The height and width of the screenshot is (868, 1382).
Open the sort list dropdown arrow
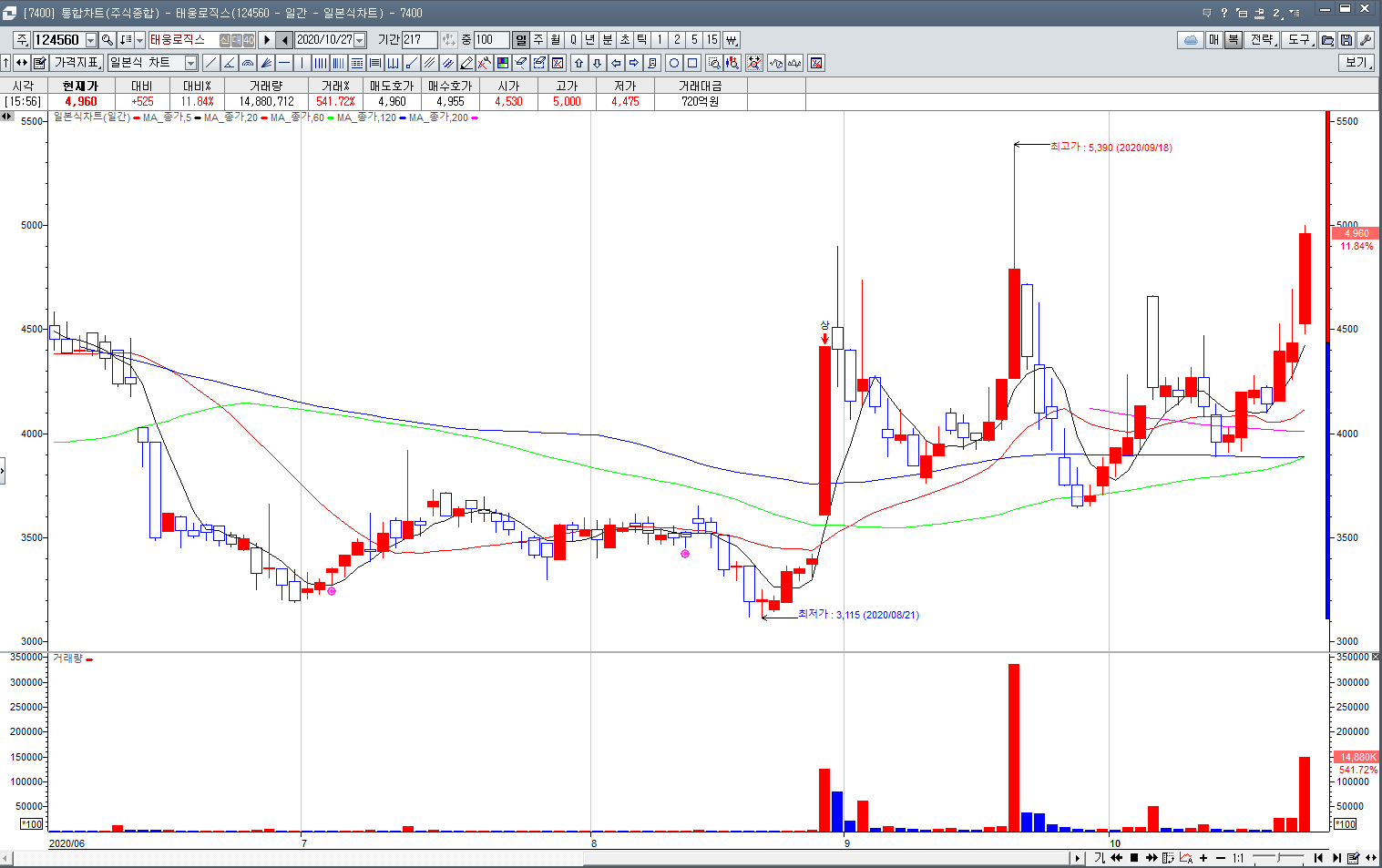click(138, 40)
